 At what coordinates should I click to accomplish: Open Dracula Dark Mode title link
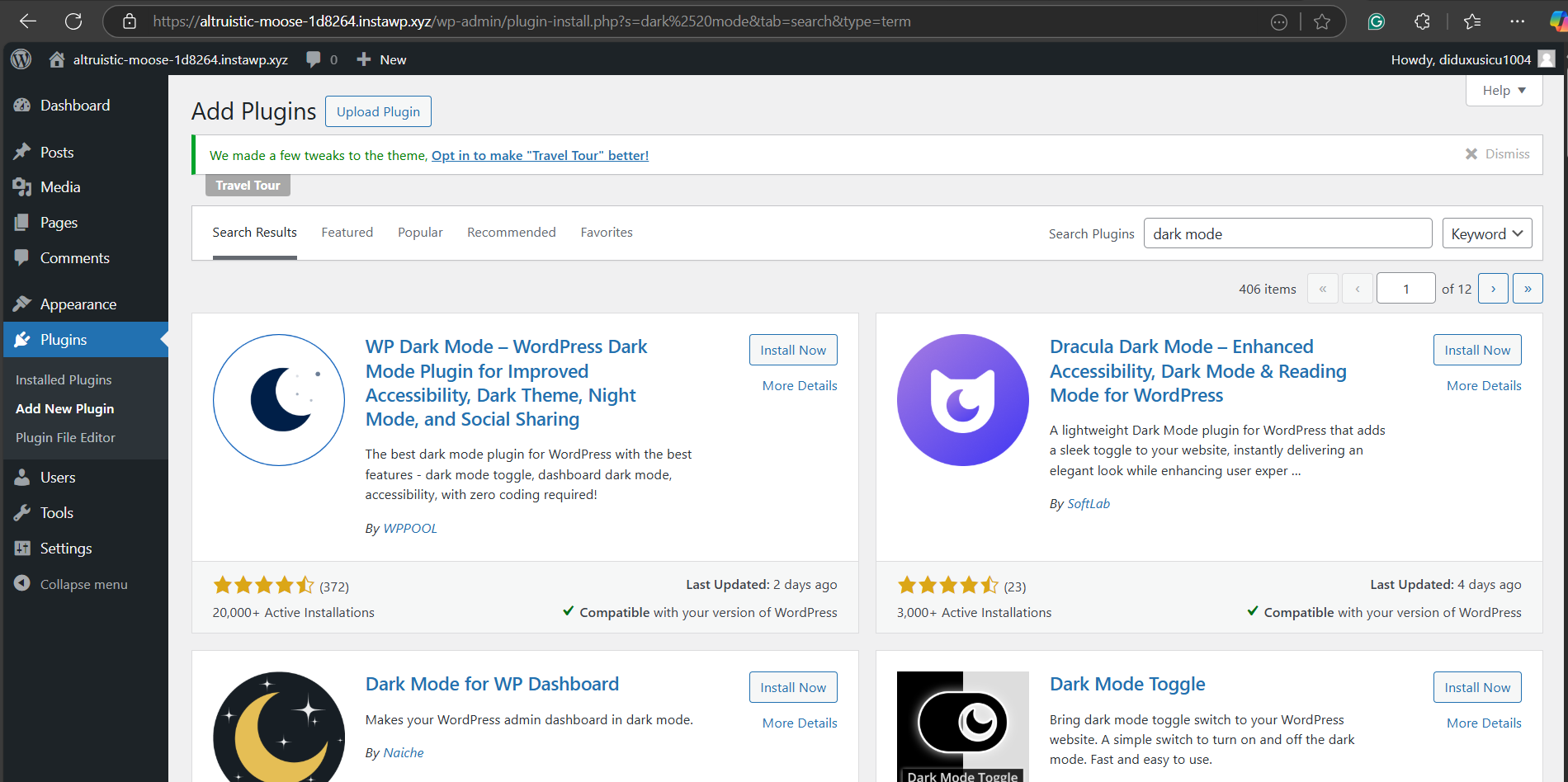[1198, 371]
